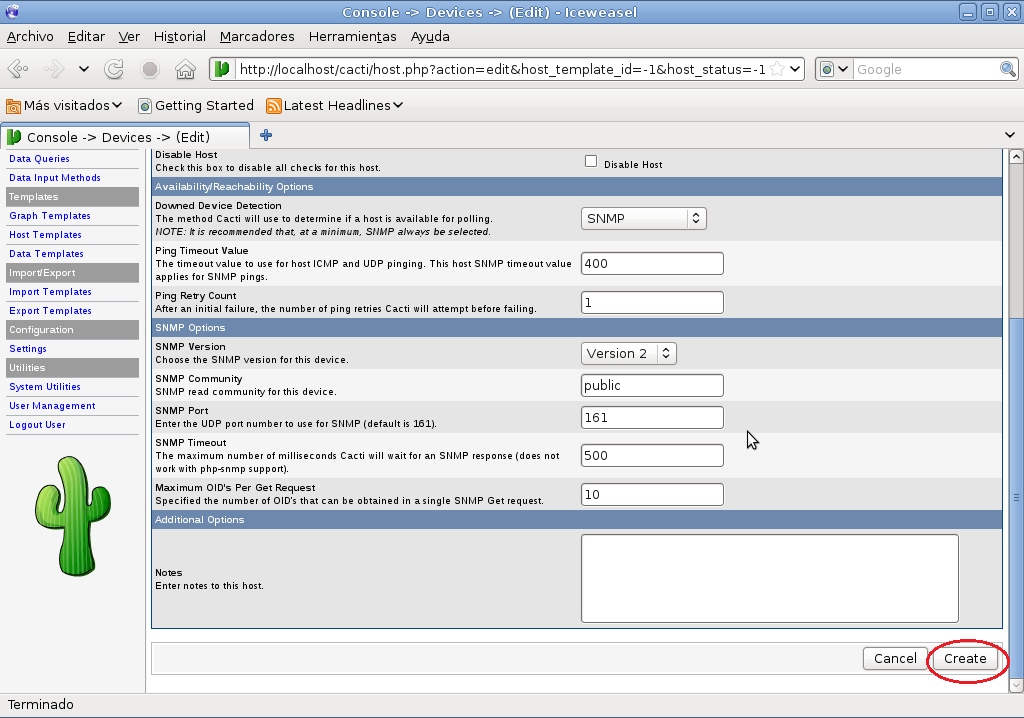Viewport: 1024px width, 718px height.
Task: Enable the Disable Host checkbox
Action: (590, 161)
